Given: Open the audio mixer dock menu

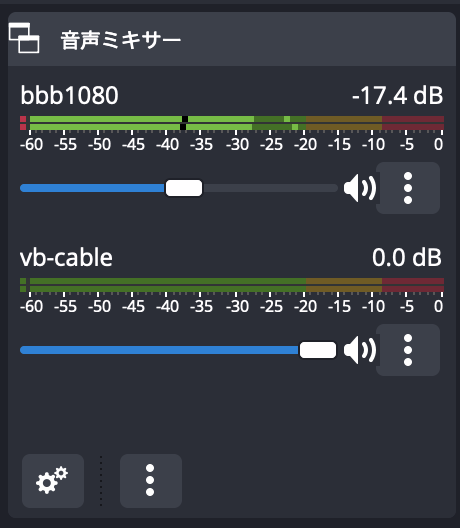Looking at the screenshot, I should point(151,481).
